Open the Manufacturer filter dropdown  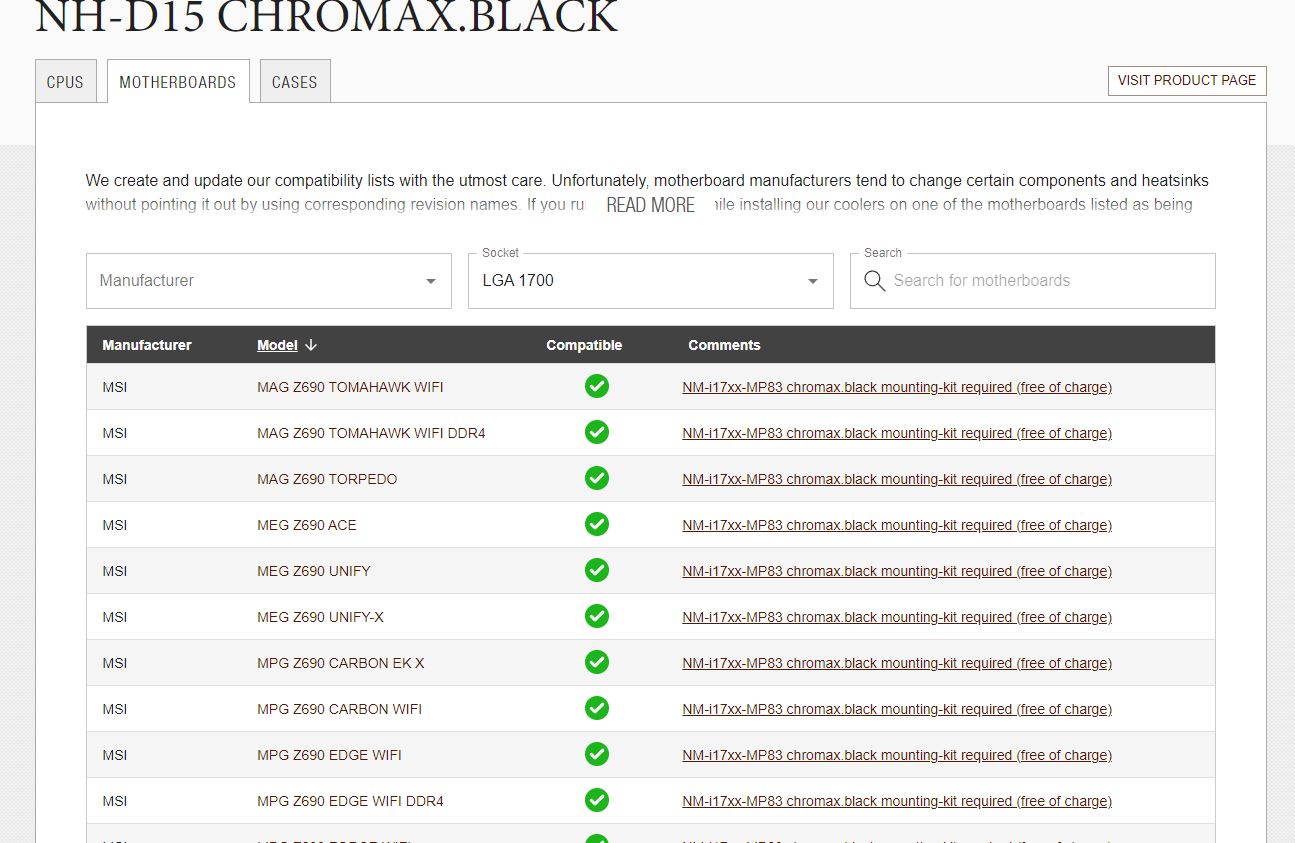pyautogui.click(x=269, y=281)
